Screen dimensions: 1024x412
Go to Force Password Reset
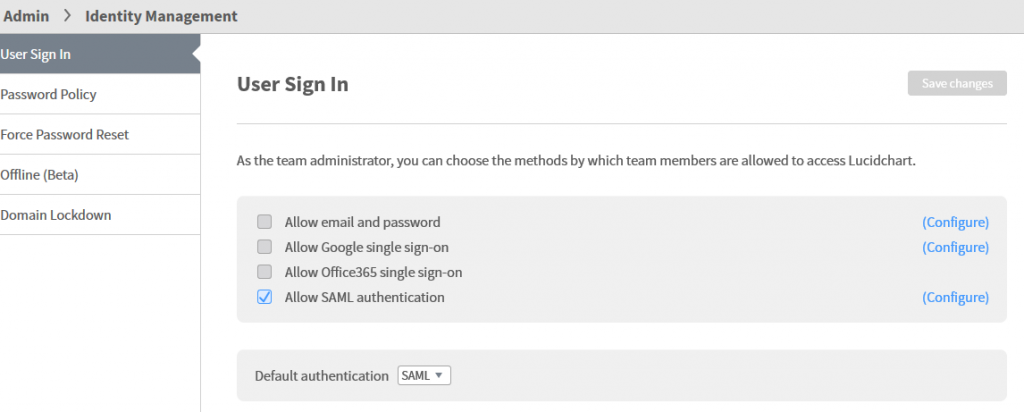point(100,135)
